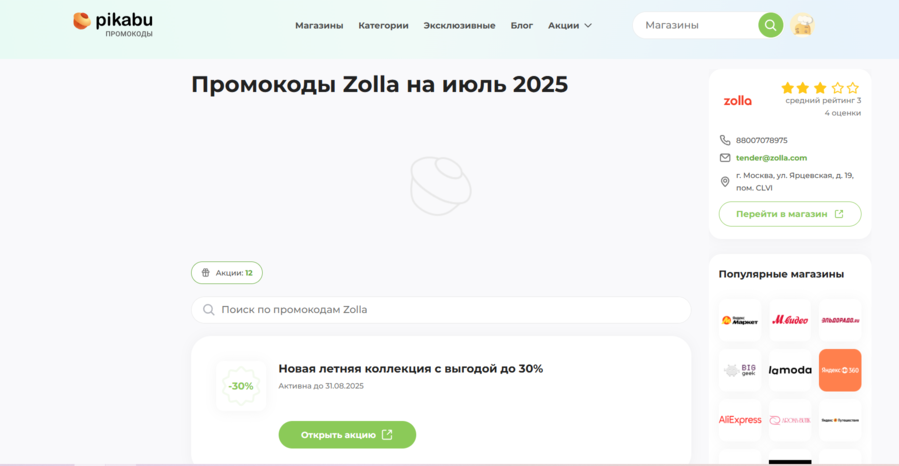Image resolution: width=899 pixels, height=466 pixels.
Task: Open the Категории menu item
Action: [x=384, y=25]
